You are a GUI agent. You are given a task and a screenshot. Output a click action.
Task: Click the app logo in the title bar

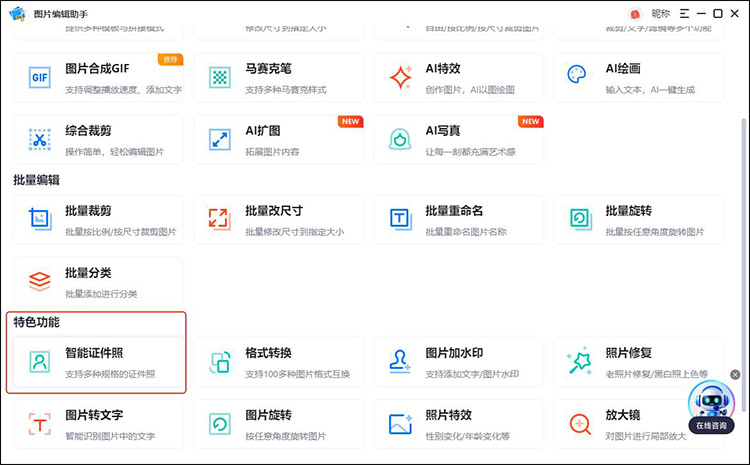[17, 13]
